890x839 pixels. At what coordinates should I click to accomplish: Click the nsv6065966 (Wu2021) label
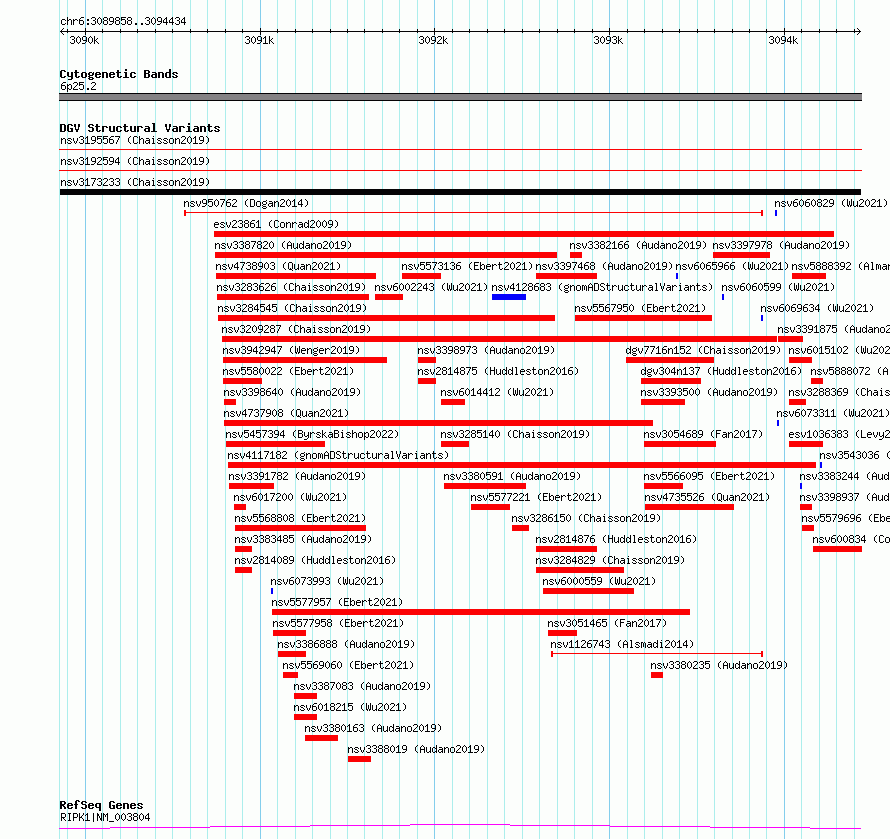732,266
